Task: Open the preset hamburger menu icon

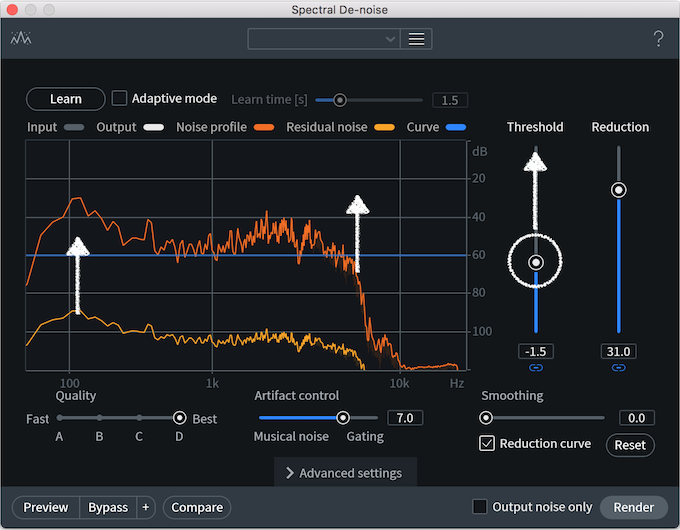Action: pos(416,39)
